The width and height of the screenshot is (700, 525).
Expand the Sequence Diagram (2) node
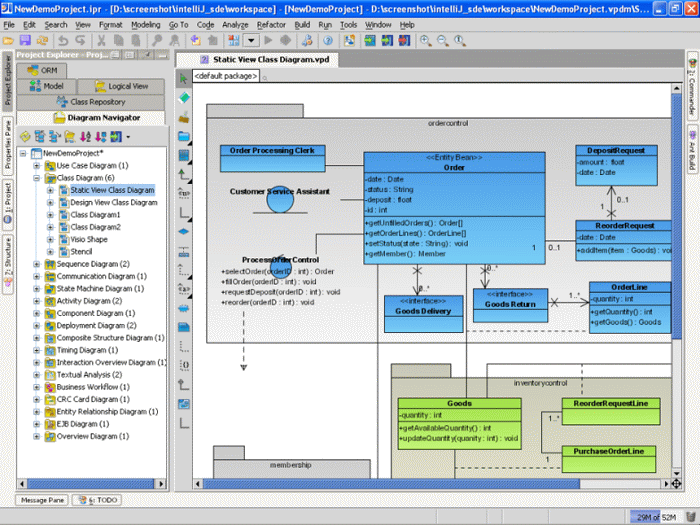37,264
